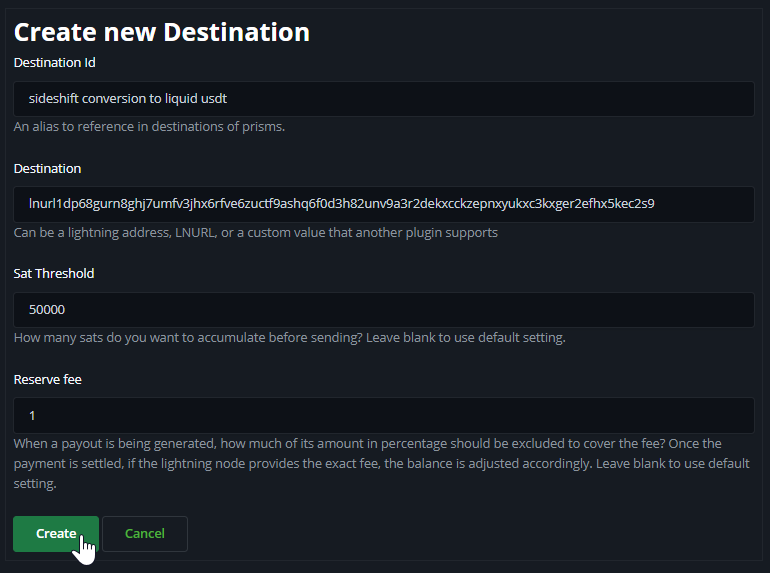Click into the Destination LNURL input box
This screenshot has width=770, height=573.
point(384,204)
